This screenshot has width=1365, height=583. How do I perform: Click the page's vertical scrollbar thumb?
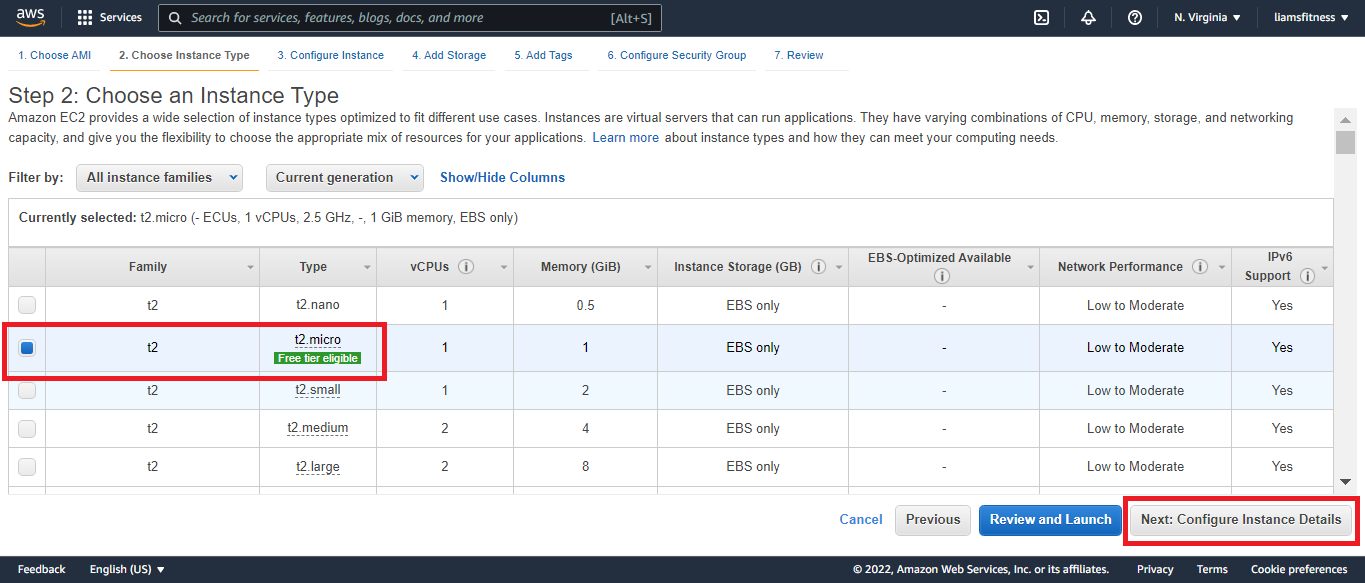[1345, 143]
